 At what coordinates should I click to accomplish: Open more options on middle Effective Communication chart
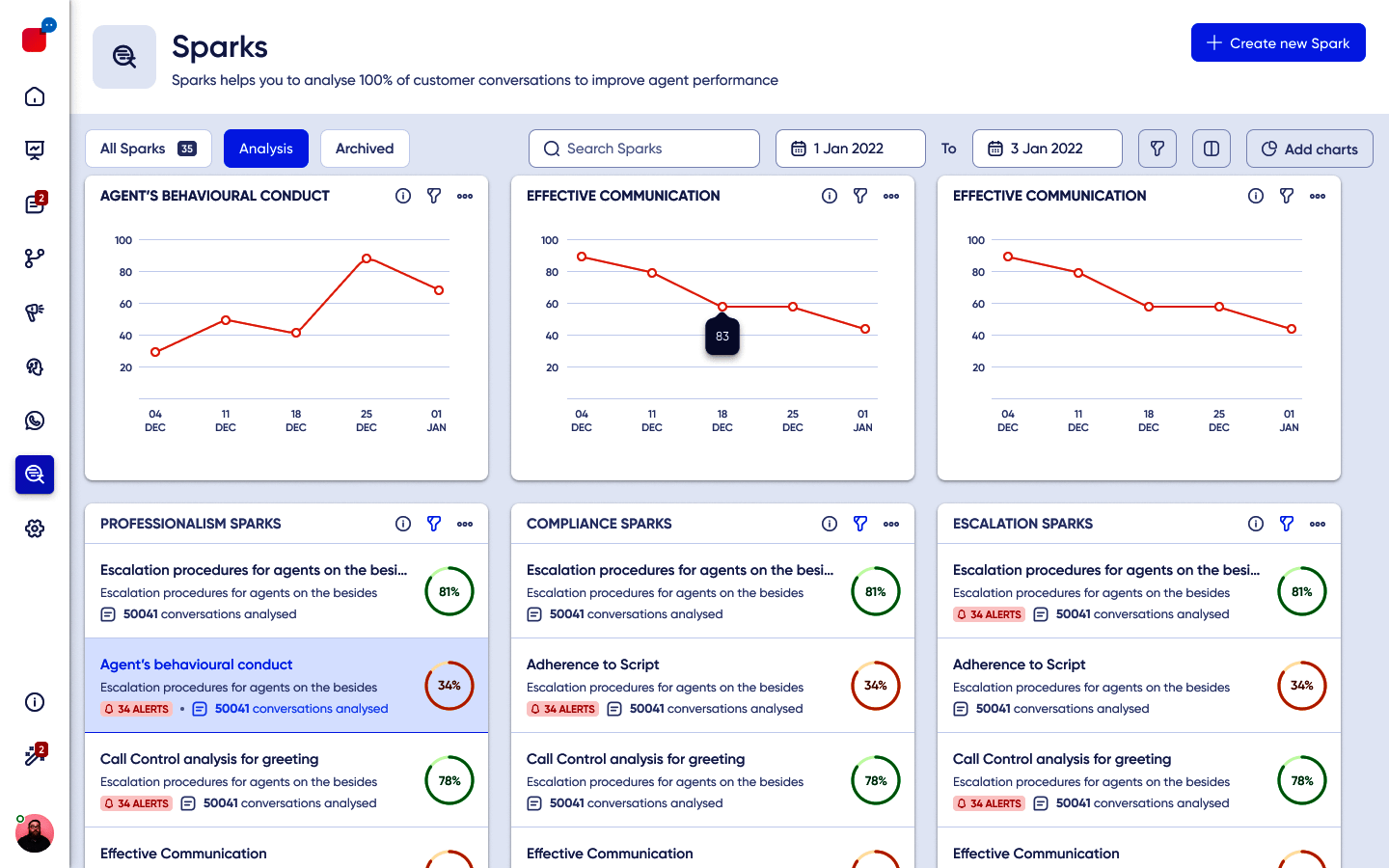point(891,196)
